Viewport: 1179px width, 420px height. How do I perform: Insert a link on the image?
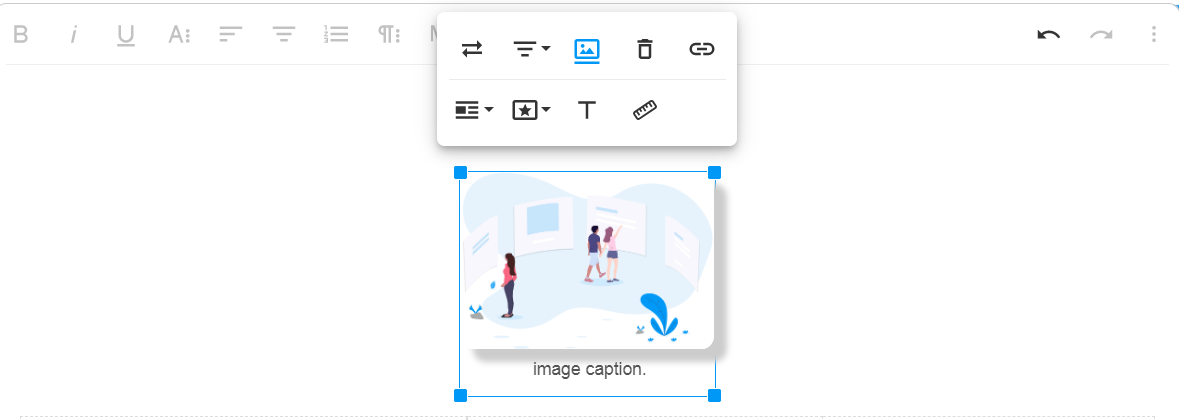pyautogui.click(x=702, y=49)
